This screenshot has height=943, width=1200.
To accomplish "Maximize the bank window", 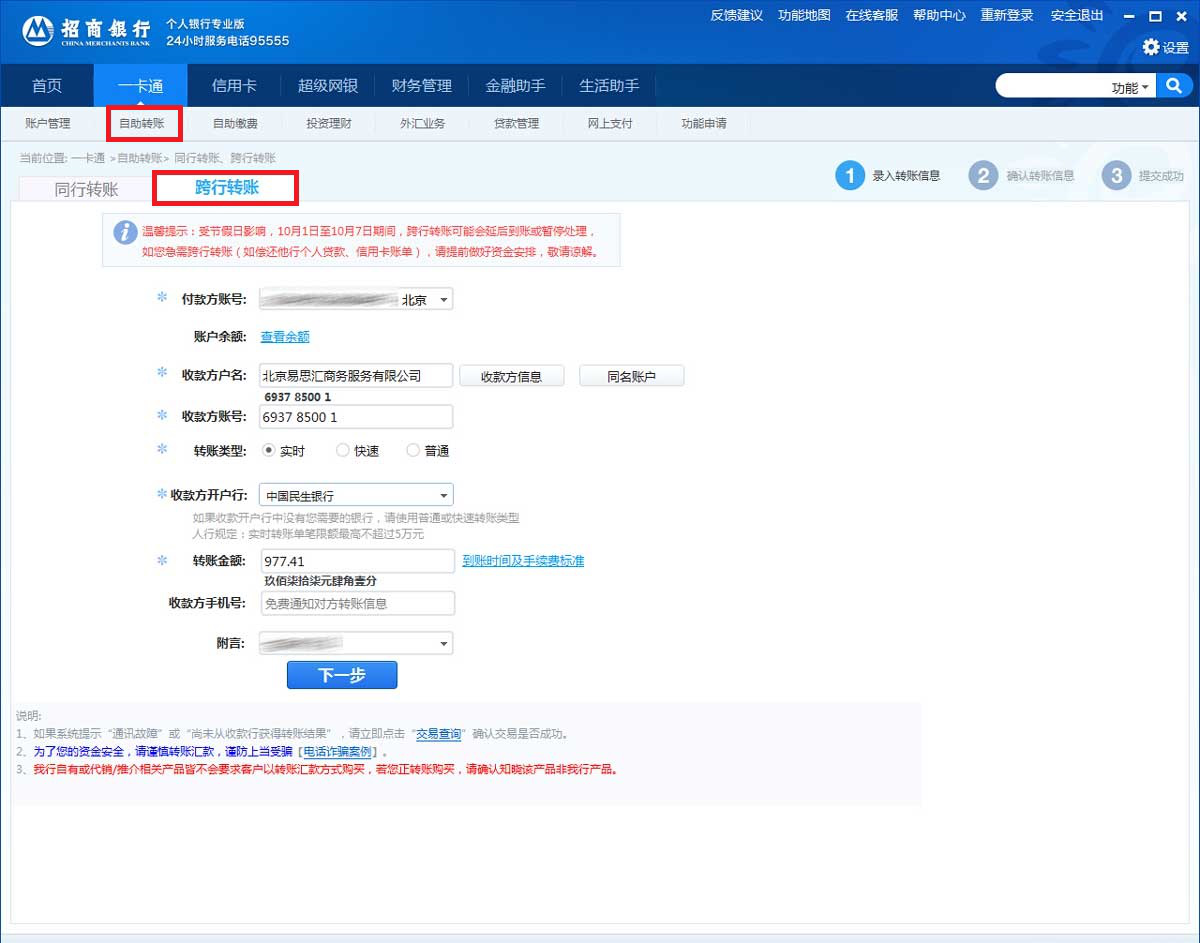I will point(1155,16).
